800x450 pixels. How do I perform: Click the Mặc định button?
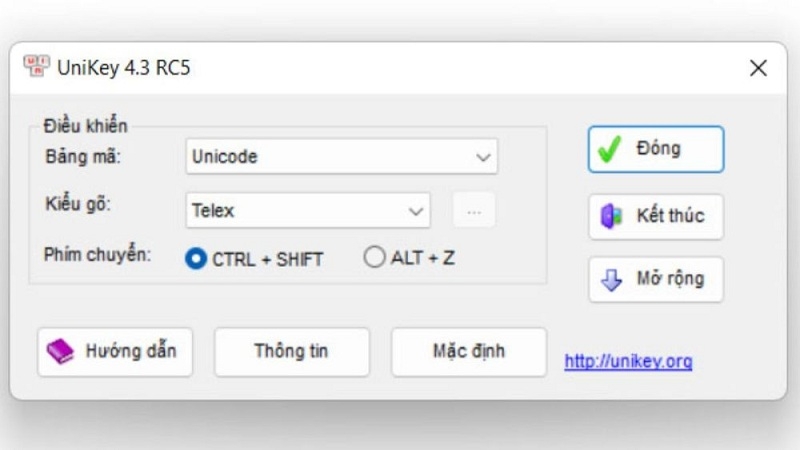tap(468, 352)
